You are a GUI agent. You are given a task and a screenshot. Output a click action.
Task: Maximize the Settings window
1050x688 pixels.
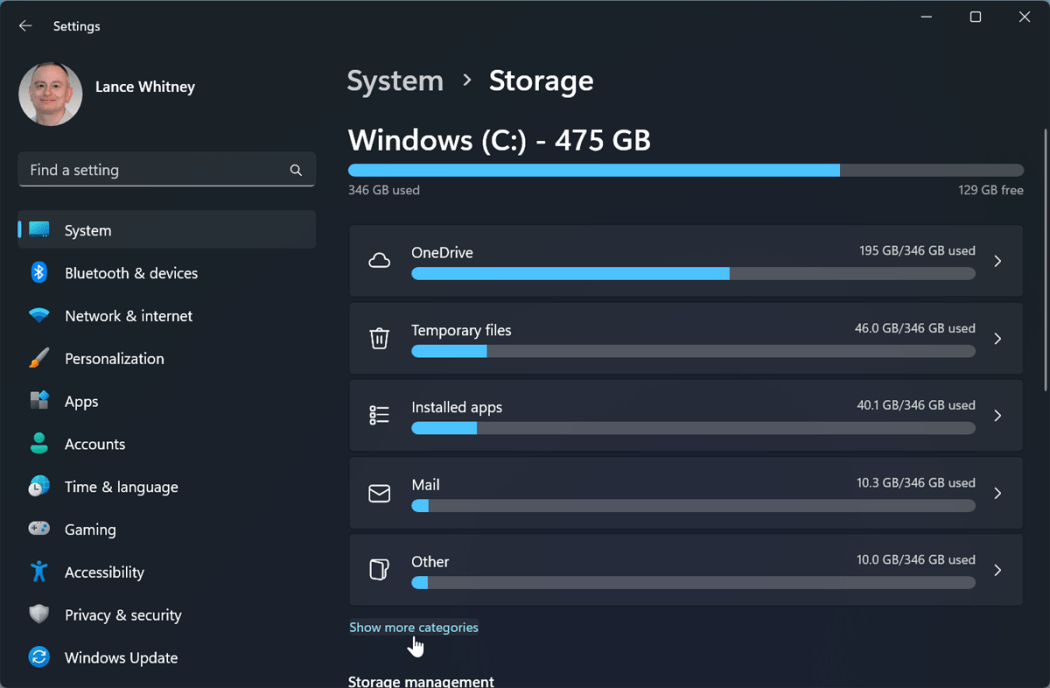(x=976, y=17)
